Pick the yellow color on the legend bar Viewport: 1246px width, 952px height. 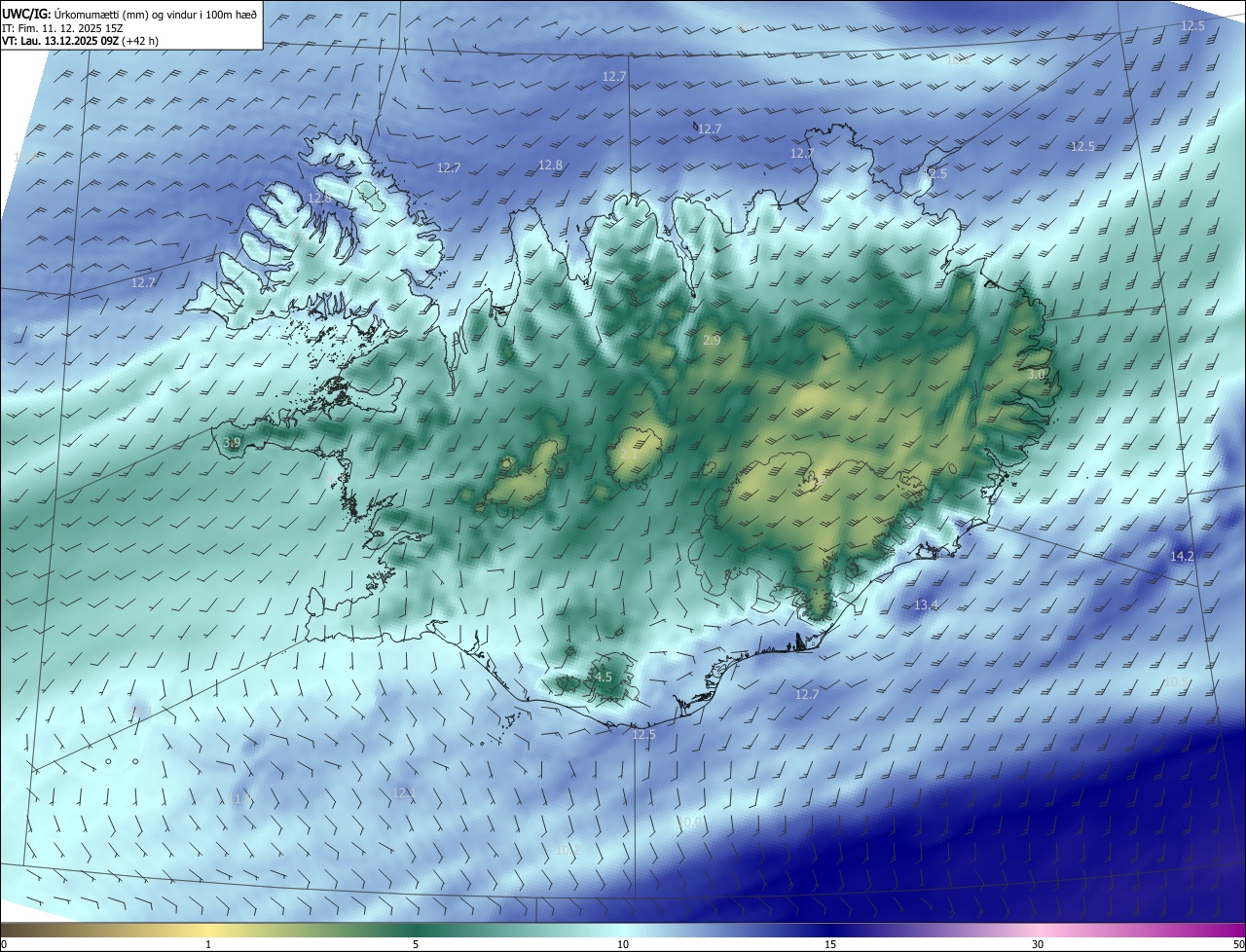point(209,931)
